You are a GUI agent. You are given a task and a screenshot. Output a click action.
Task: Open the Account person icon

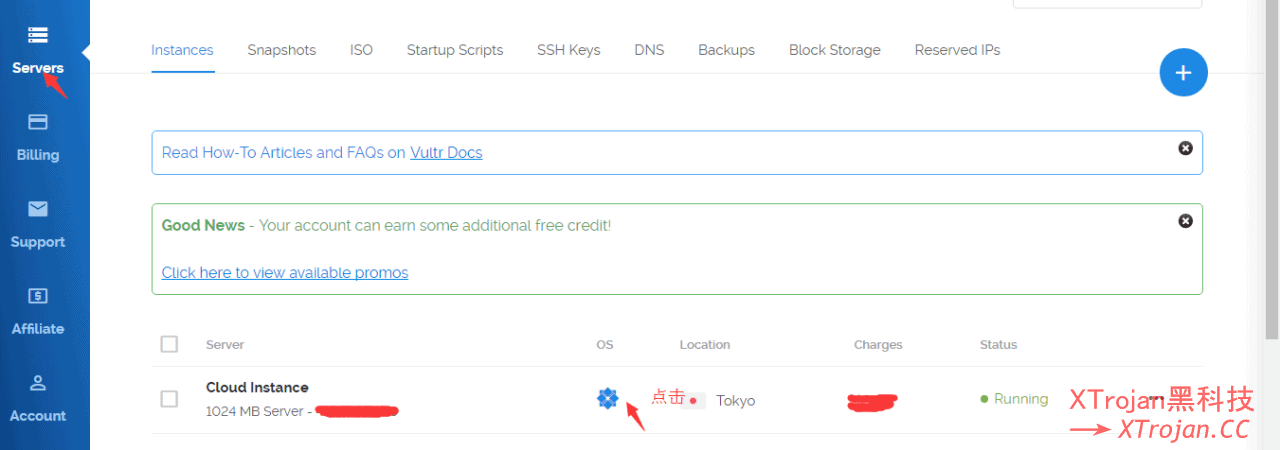click(x=38, y=383)
